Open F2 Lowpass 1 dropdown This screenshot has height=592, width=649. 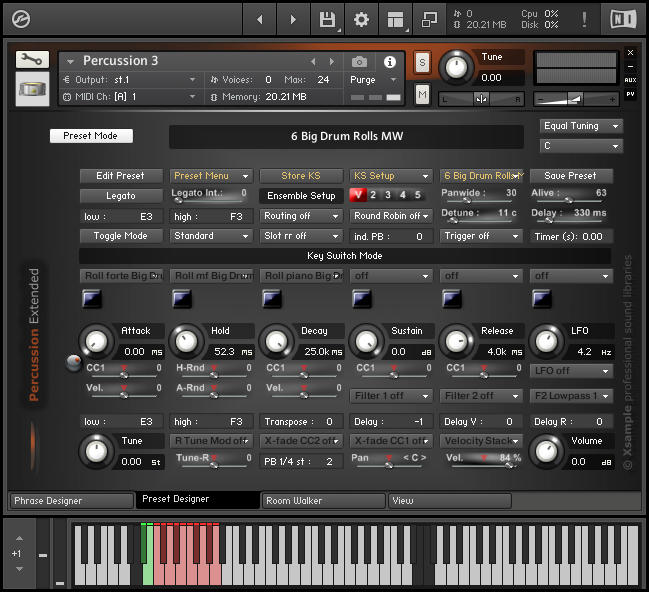571,396
